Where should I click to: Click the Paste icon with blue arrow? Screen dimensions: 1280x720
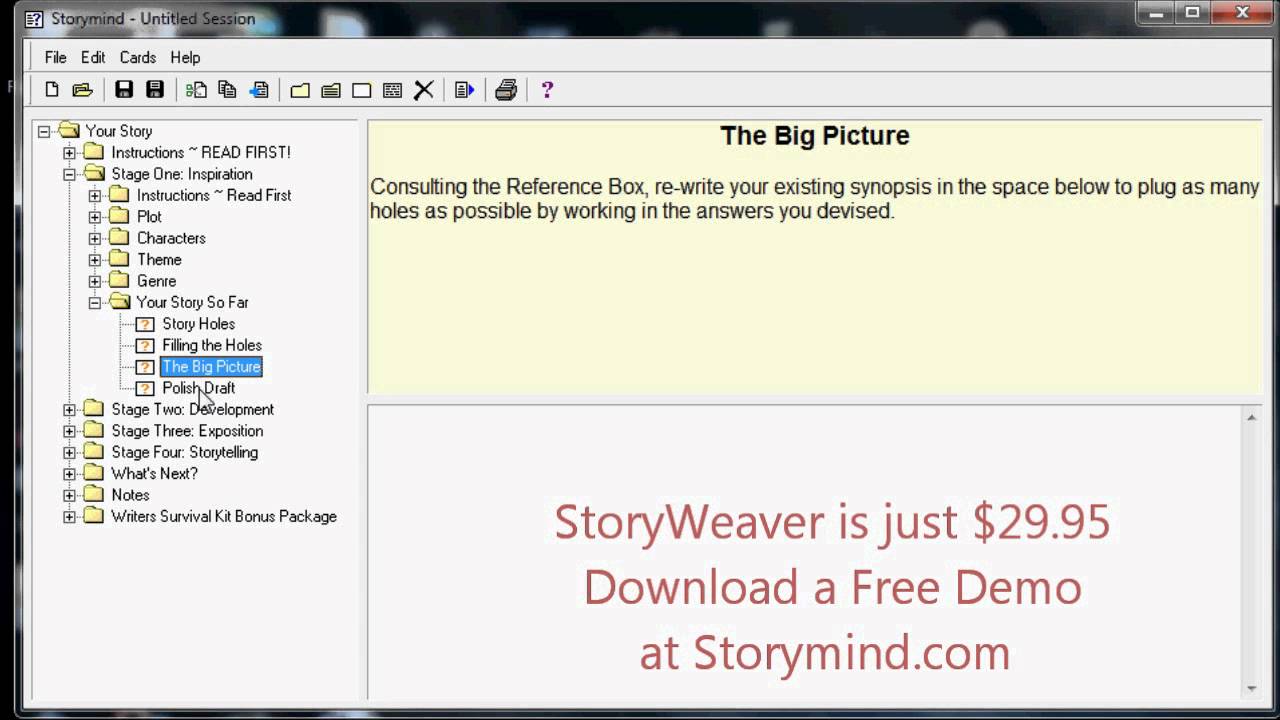(x=259, y=90)
